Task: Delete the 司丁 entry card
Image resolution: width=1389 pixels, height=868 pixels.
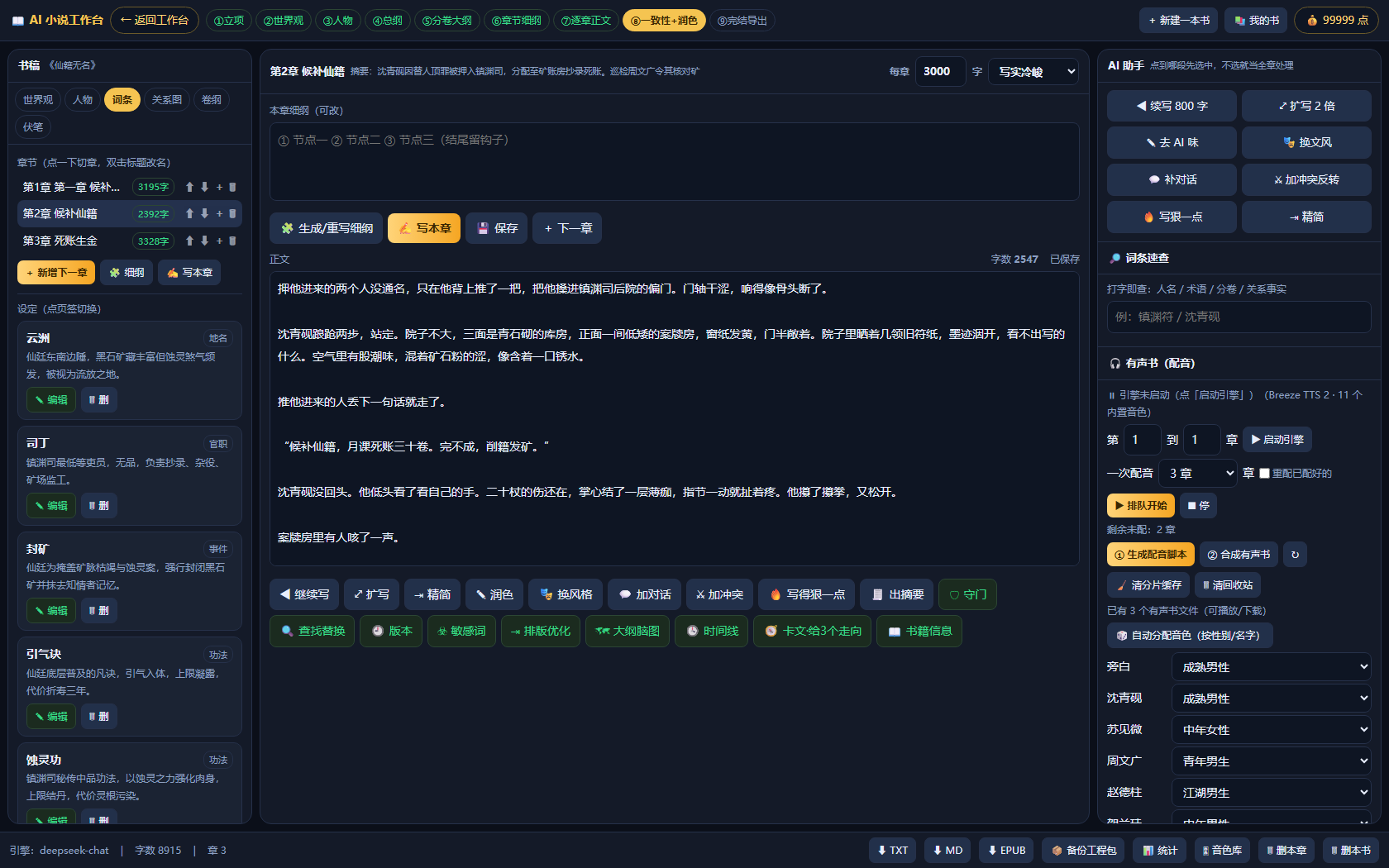Action: [99, 505]
